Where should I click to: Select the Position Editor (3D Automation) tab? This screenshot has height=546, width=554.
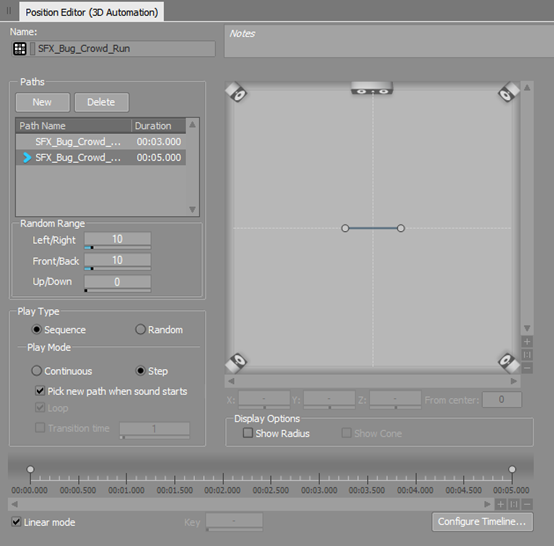coord(92,12)
